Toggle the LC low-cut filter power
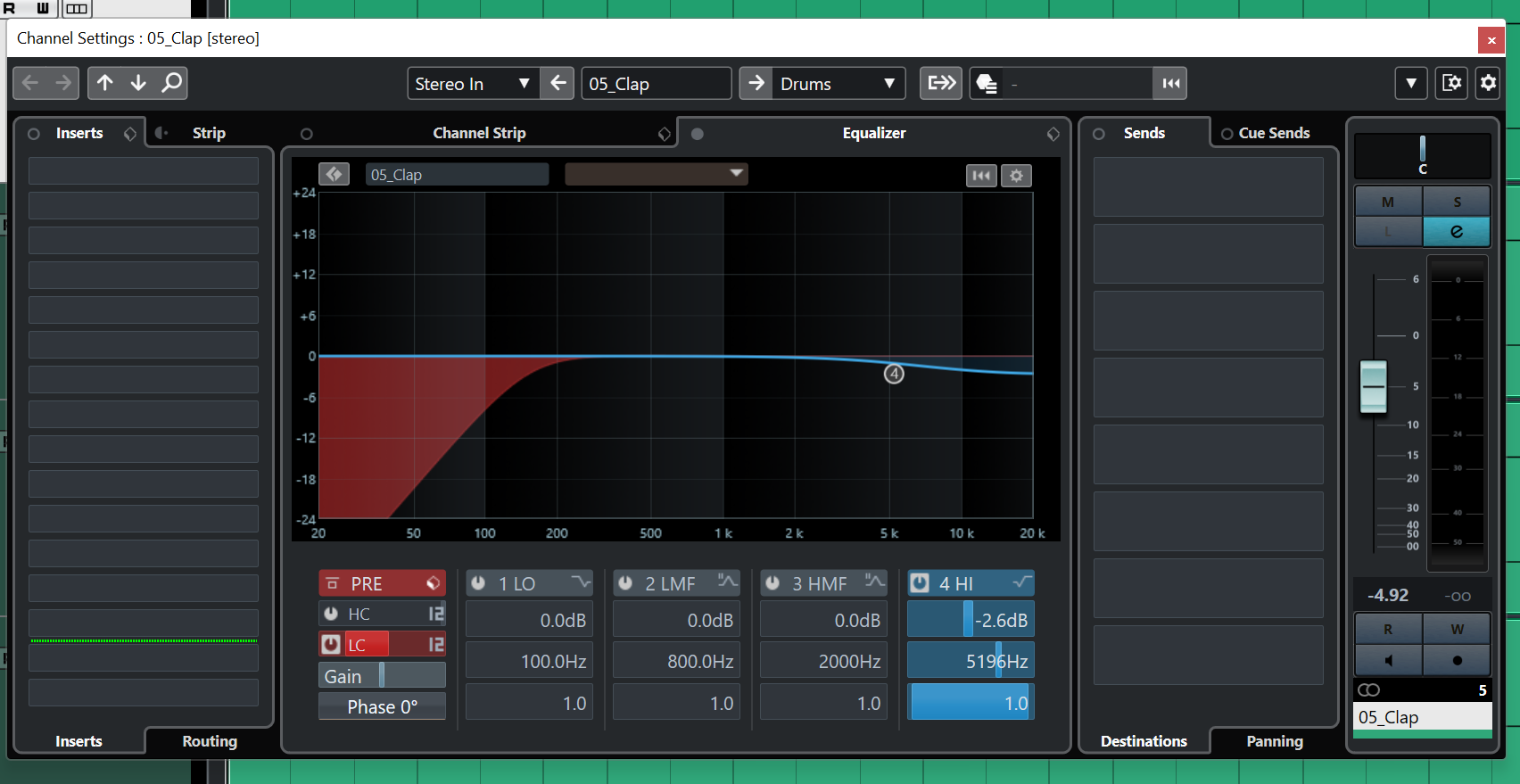Screen dimensions: 1520x784 tap(331, 644)
